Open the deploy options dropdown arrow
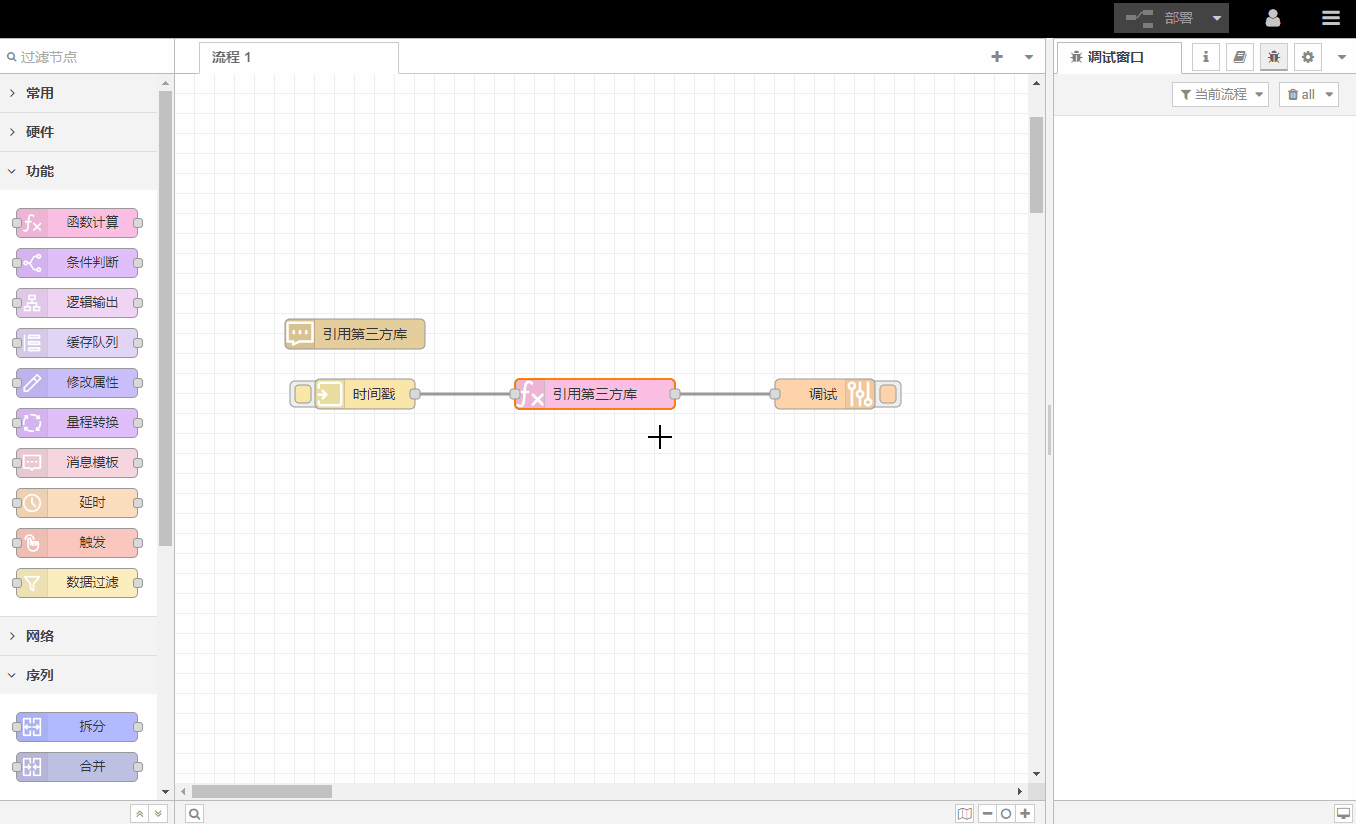1356x824 pixels. [x=1216, y=18]
